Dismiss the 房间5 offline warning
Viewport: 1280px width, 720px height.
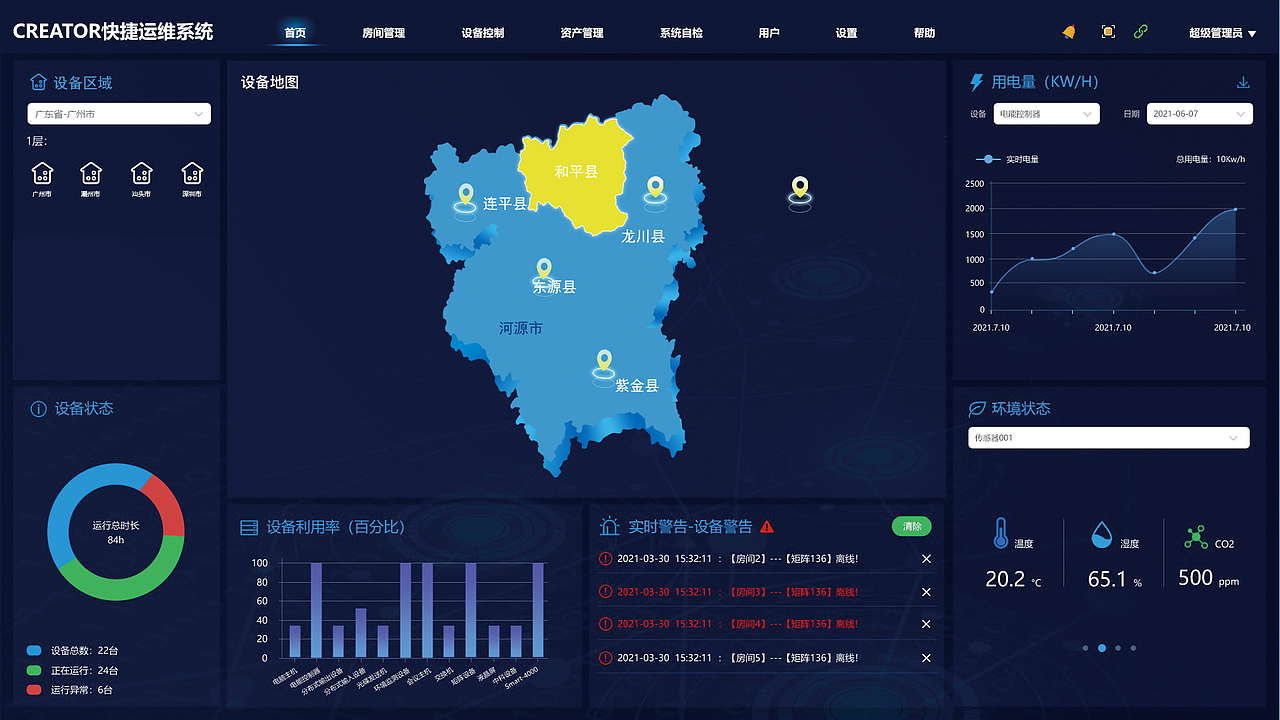point(926,657)
